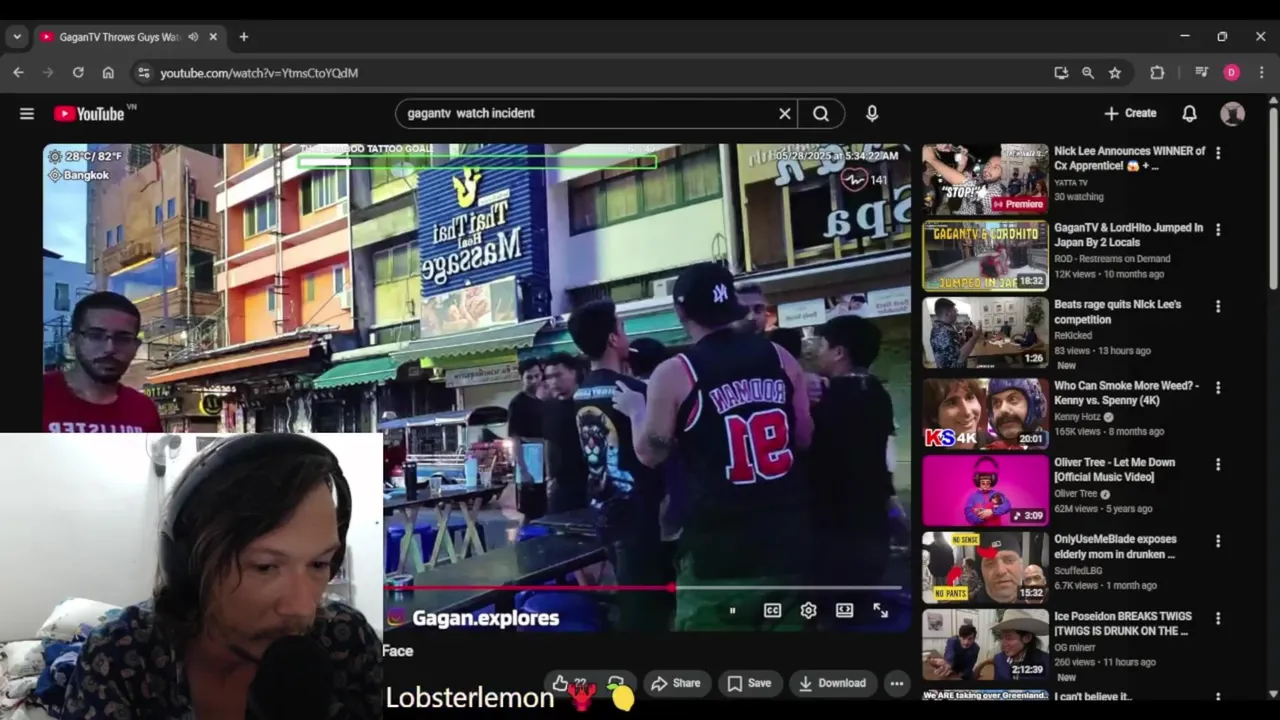Enter full screen on the player

[x=880, y=610]
